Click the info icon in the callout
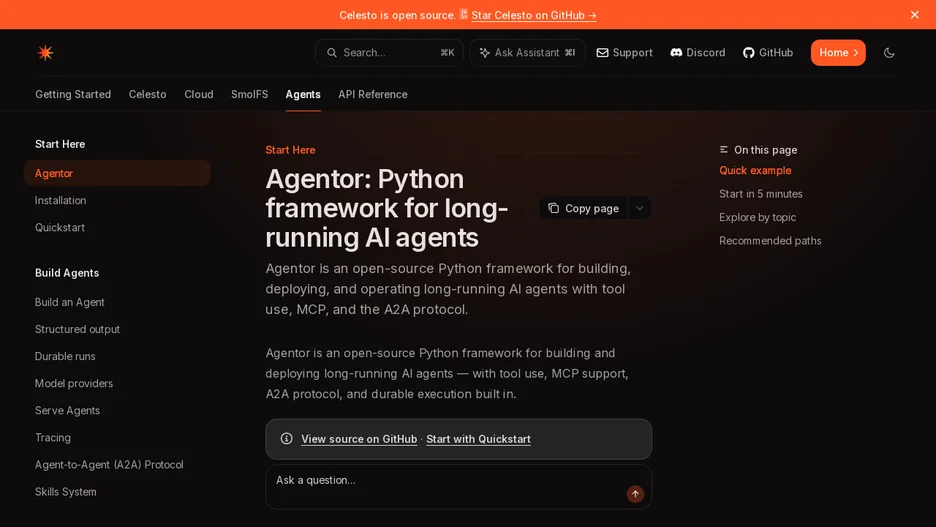The image size is (936, 527). (287, 439)
